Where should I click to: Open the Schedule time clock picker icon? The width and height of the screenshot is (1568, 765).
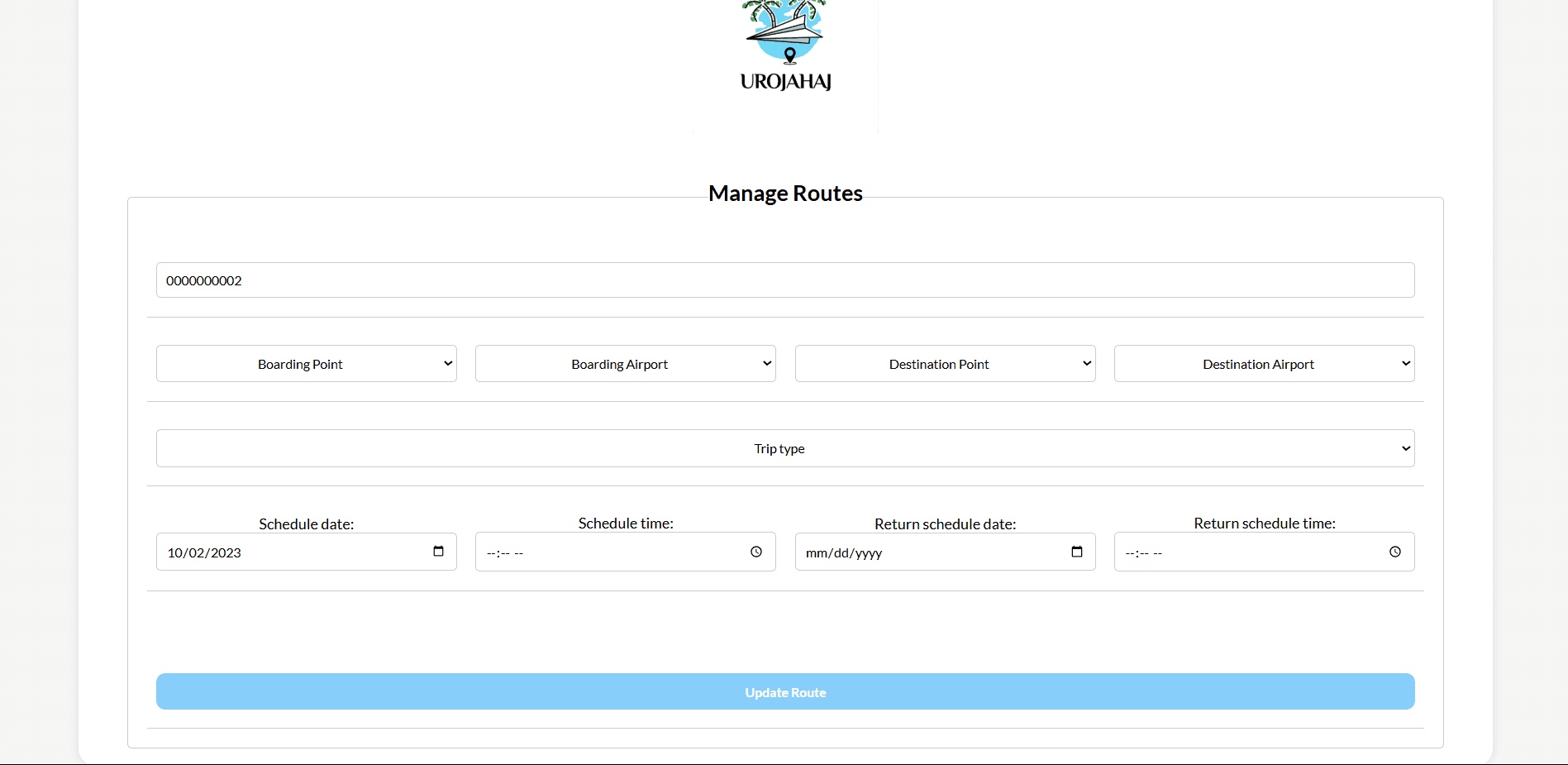pyautogui.click(x=755, y=552)
